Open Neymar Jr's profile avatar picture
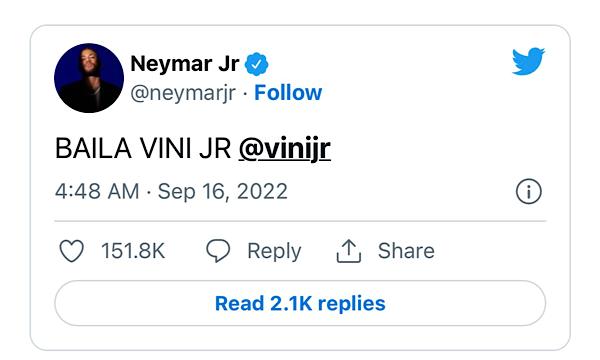Viewport: 600px width, 360px height. click(89, 78)
